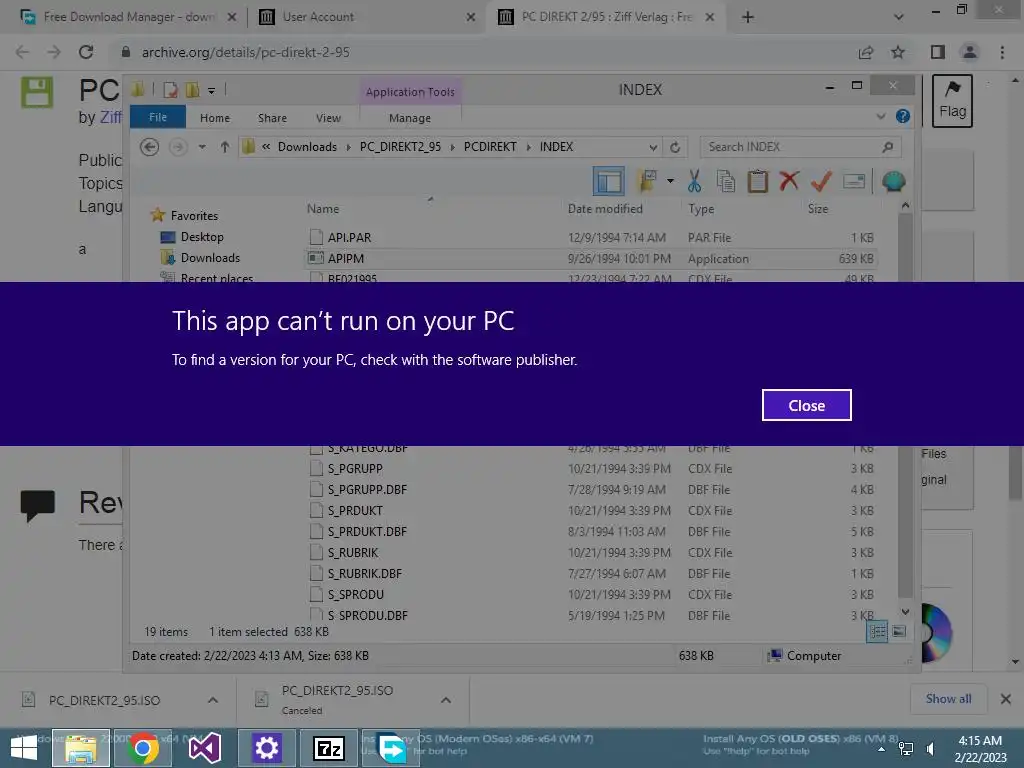Bookmark this page with the star icon
The height and width of the screenshot is (768, 1024).
coord(898,52)
